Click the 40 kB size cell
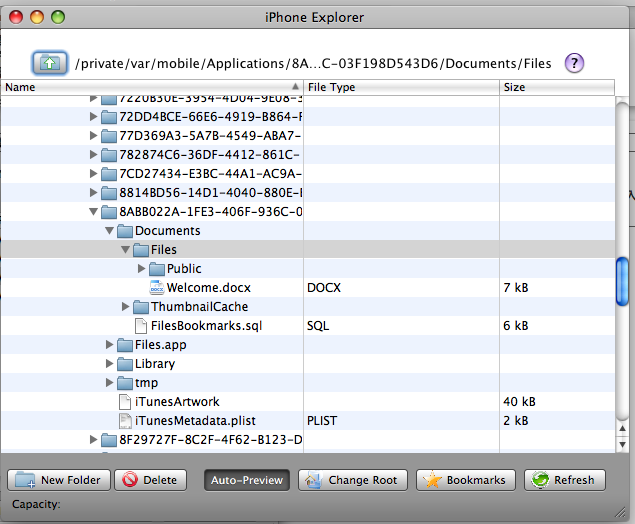The image size is (635, 524). 519,402
